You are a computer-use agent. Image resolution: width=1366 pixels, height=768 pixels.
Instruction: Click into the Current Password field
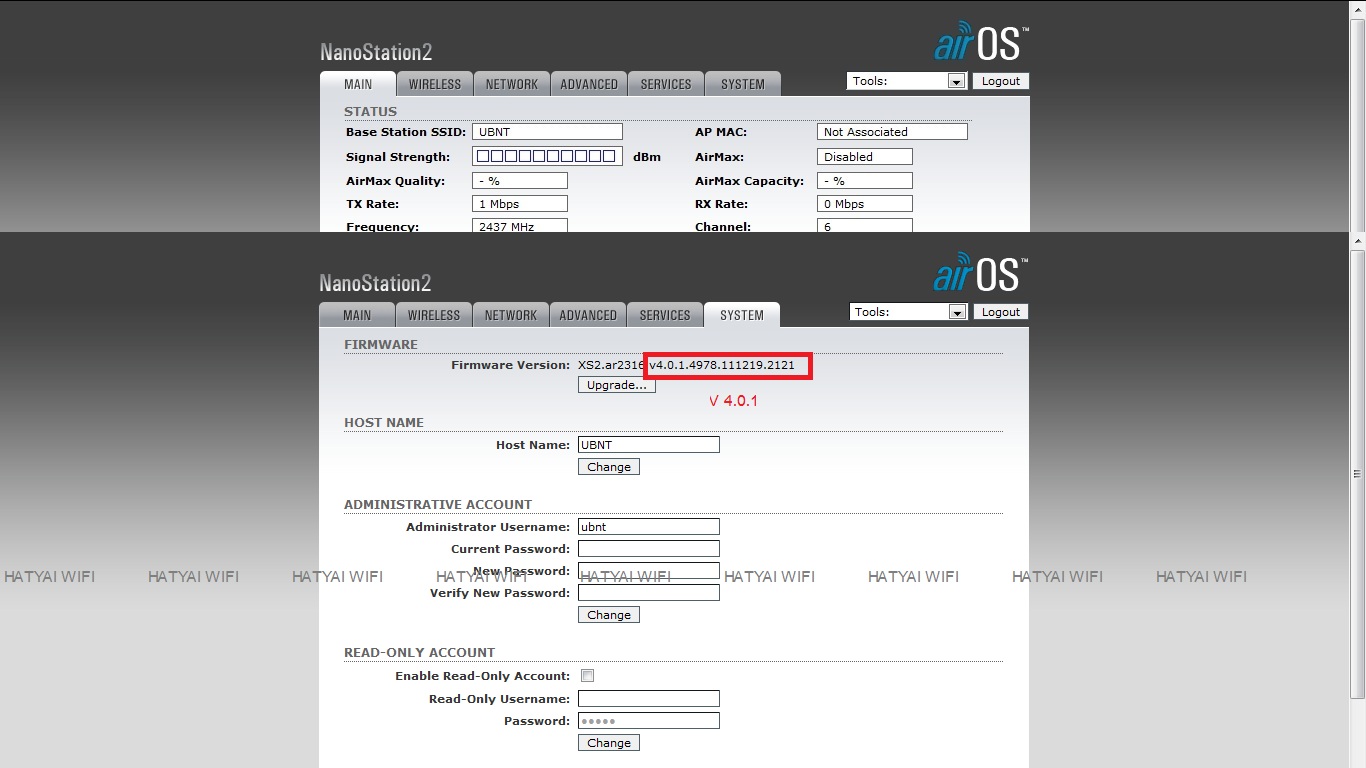[649, 549]
